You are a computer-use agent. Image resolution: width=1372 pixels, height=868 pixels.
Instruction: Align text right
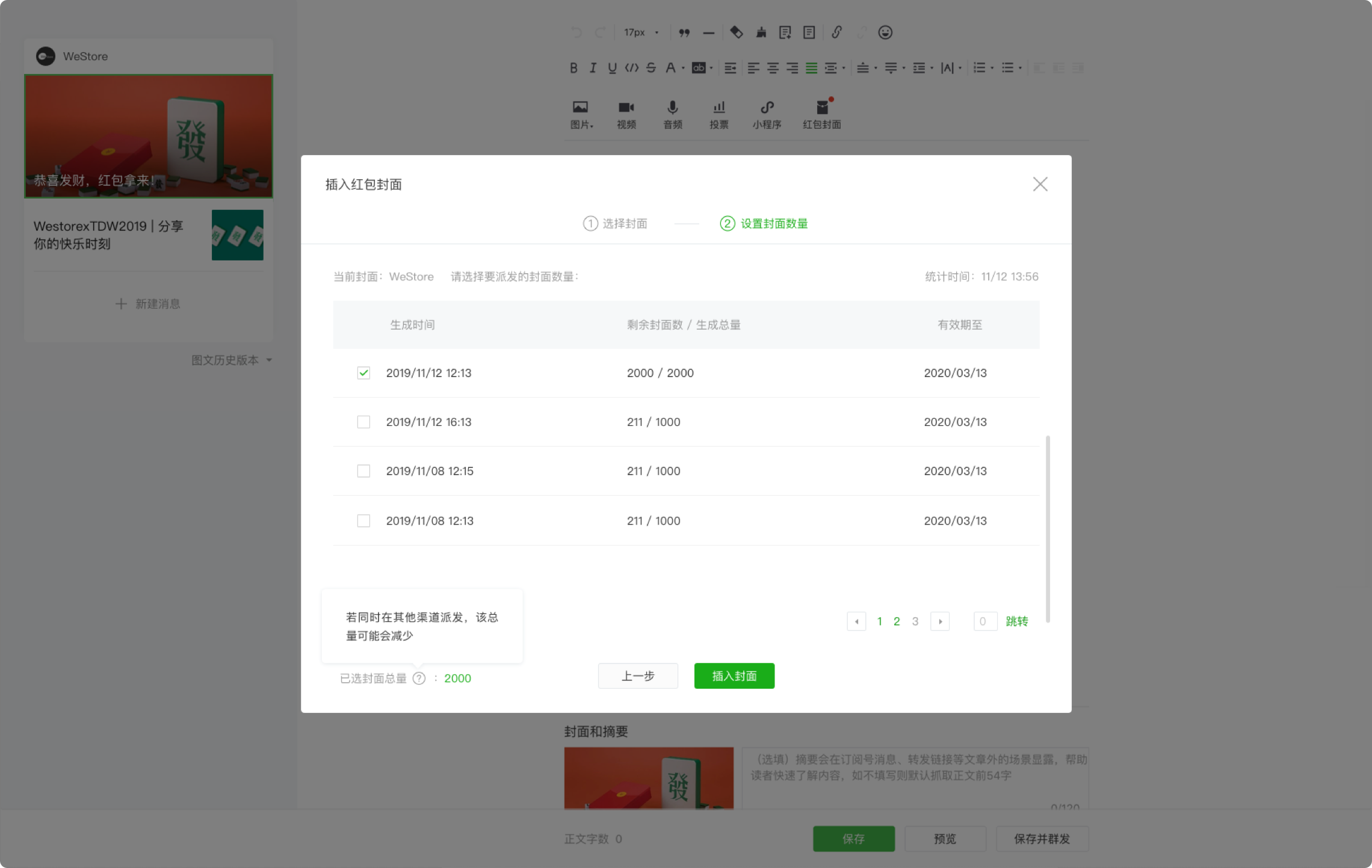point(792,68)
